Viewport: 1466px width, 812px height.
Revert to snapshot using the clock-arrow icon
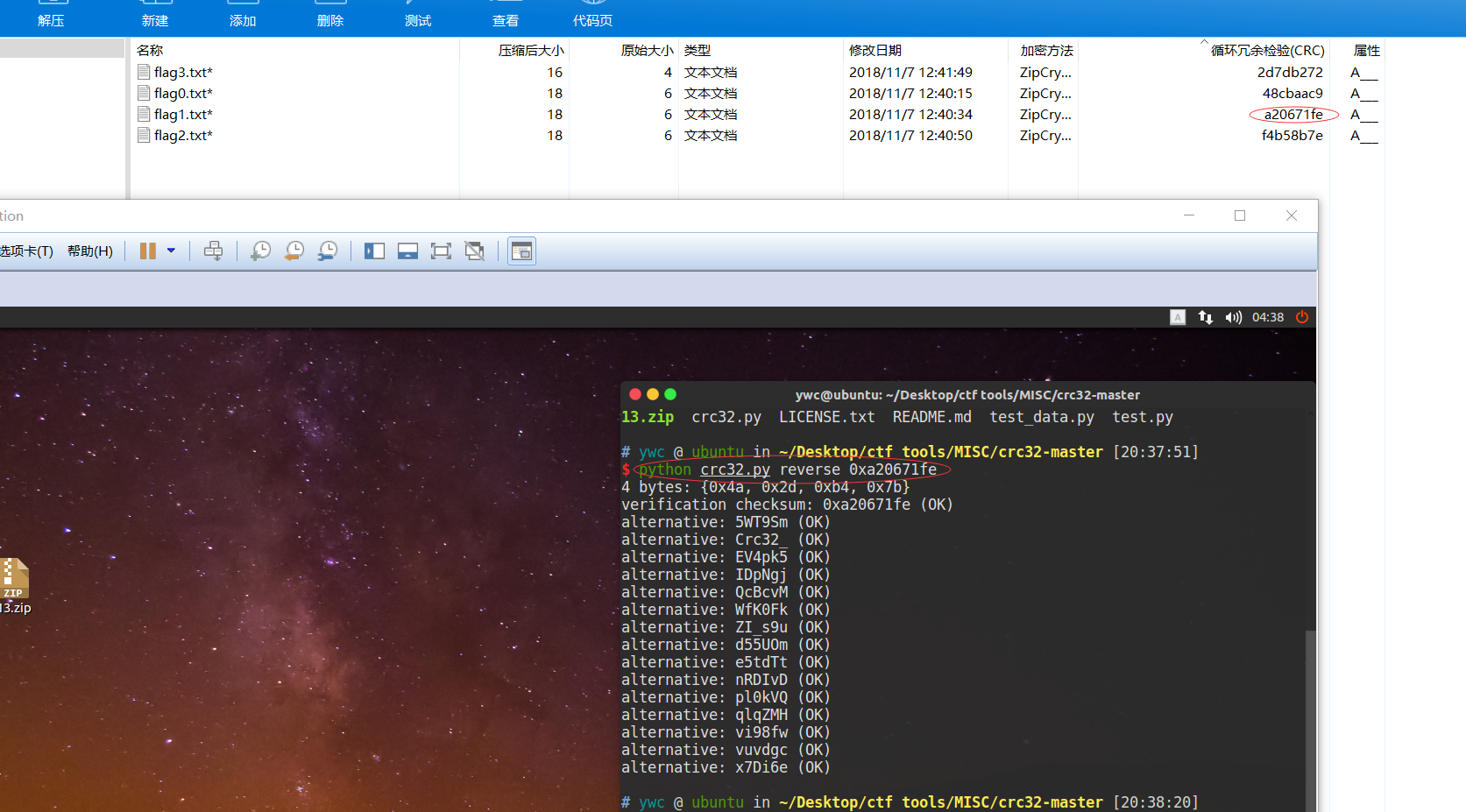(x=294, y=251)
